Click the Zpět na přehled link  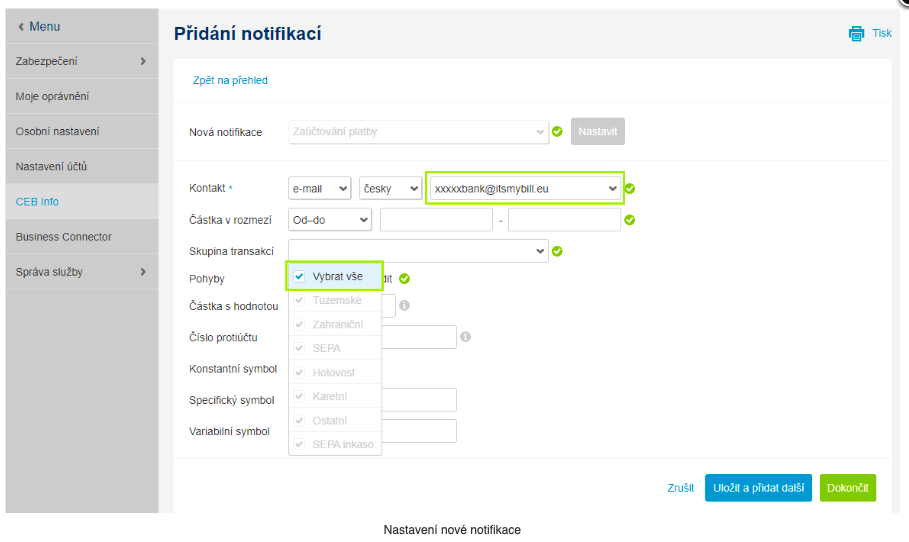tap(230, 80)
